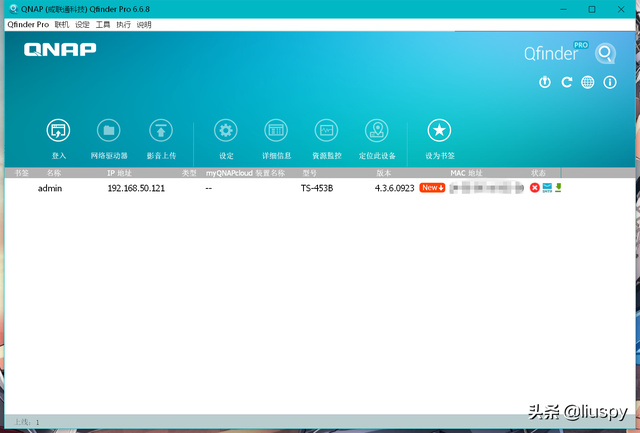Screen dimensions: 640x433
Task: Sort by the IP 地址 column header
Action: tap(119, 173)
